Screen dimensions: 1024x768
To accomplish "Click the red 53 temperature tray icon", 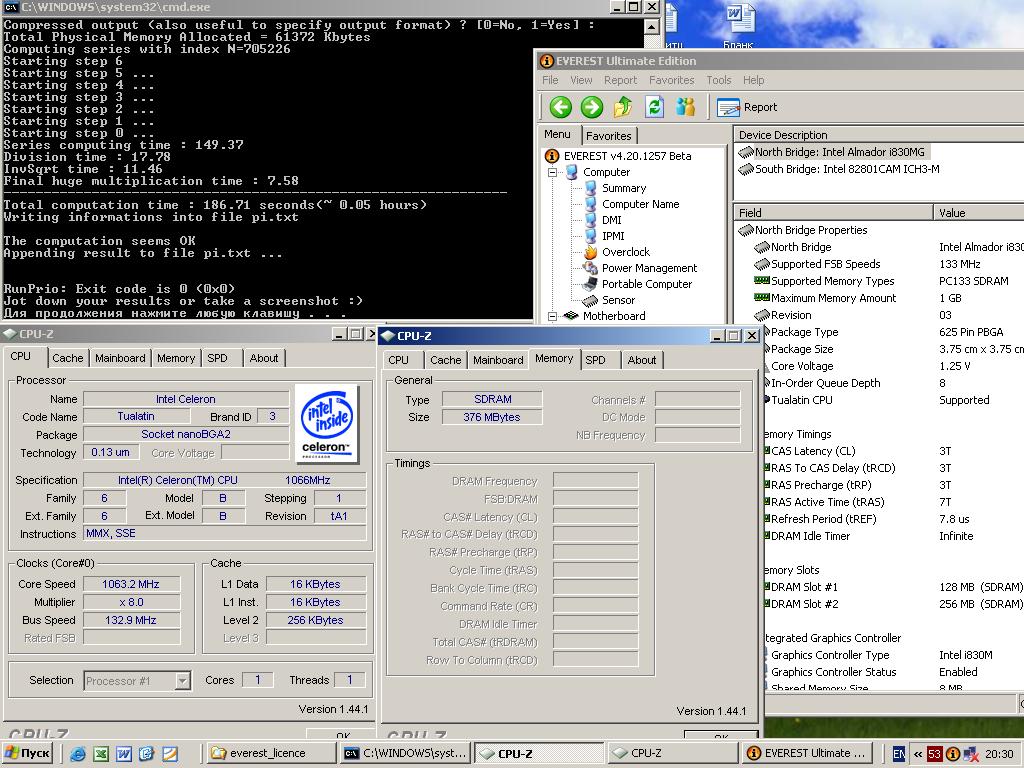I will tap(935, 754).
